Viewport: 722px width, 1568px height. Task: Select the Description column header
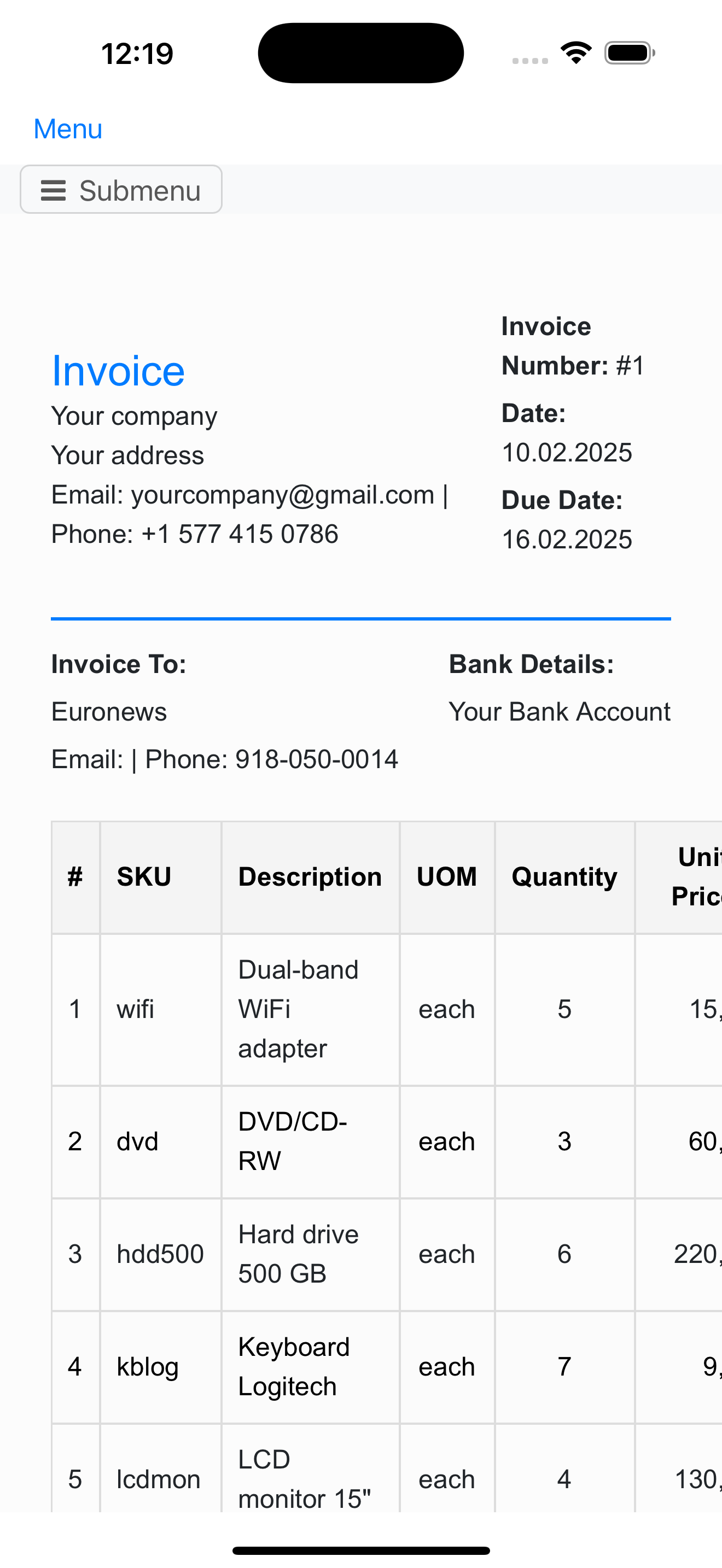pos(311,877)
